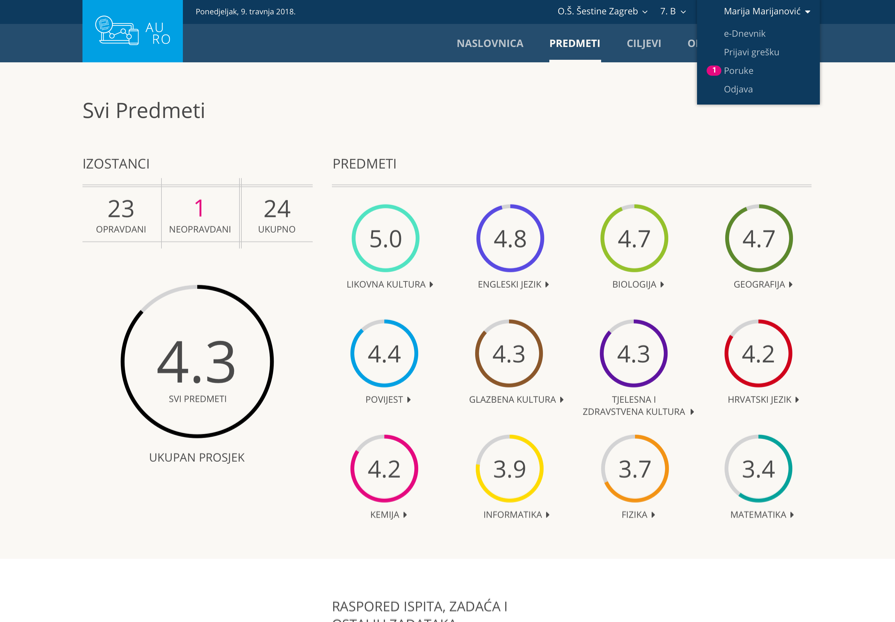
Task: Click the Engleski jezik 4.8 grade circle
Action: point(510,238)
